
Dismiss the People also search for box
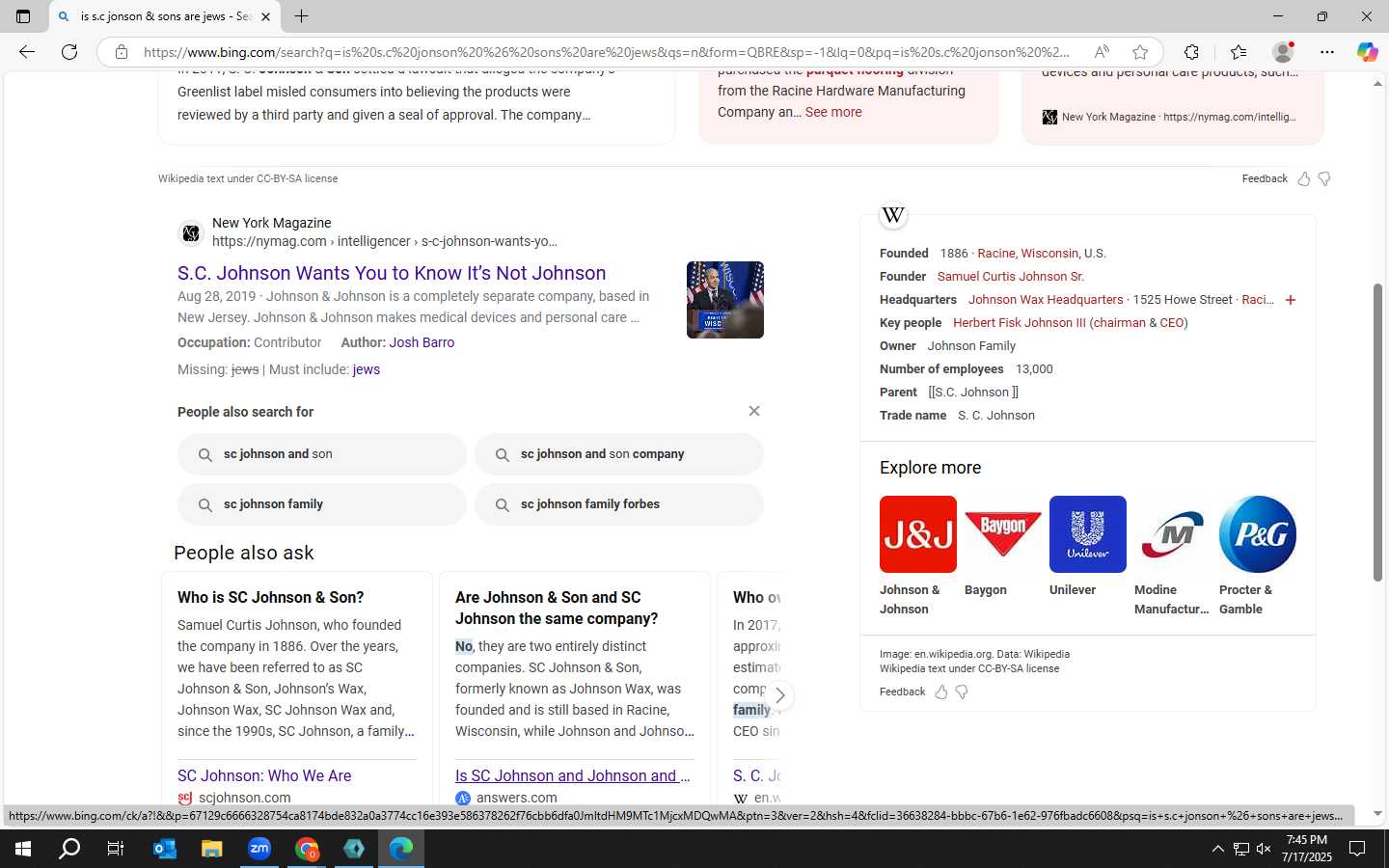coord(754,411)
